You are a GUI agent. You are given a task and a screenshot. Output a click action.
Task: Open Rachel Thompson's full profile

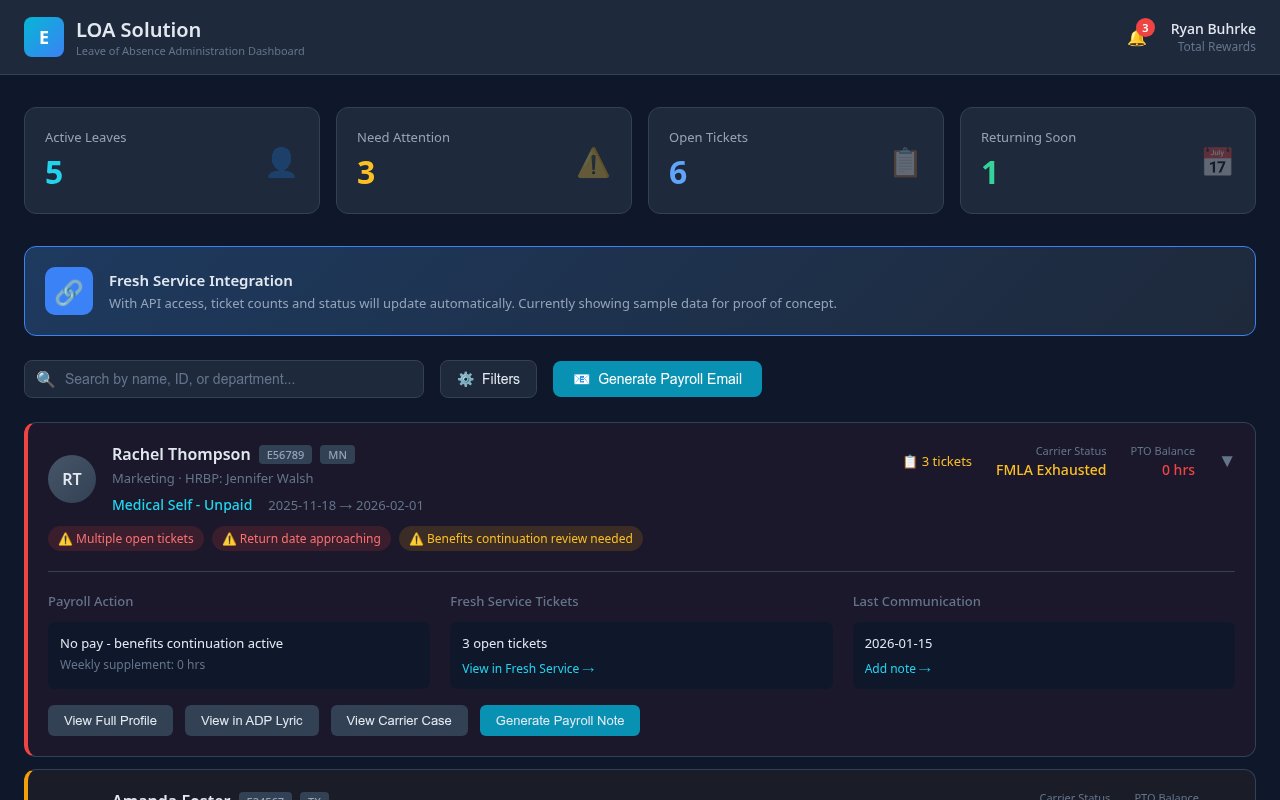pos(110,720)
